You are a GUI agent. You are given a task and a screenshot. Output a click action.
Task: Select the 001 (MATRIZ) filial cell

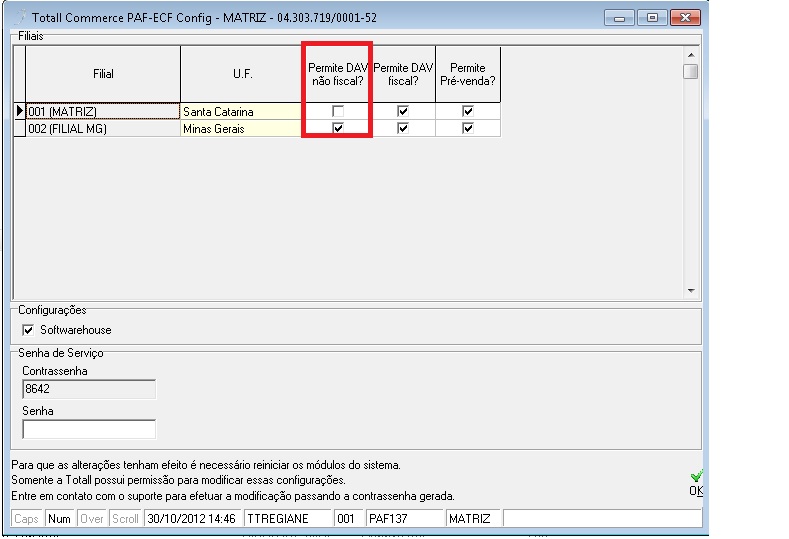point(103,111)
